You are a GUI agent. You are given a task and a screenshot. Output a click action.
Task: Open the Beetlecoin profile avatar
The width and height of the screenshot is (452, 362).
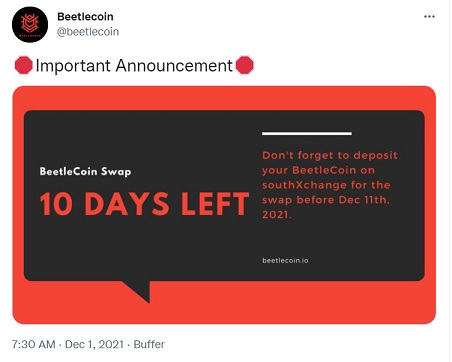coord(30,24)
